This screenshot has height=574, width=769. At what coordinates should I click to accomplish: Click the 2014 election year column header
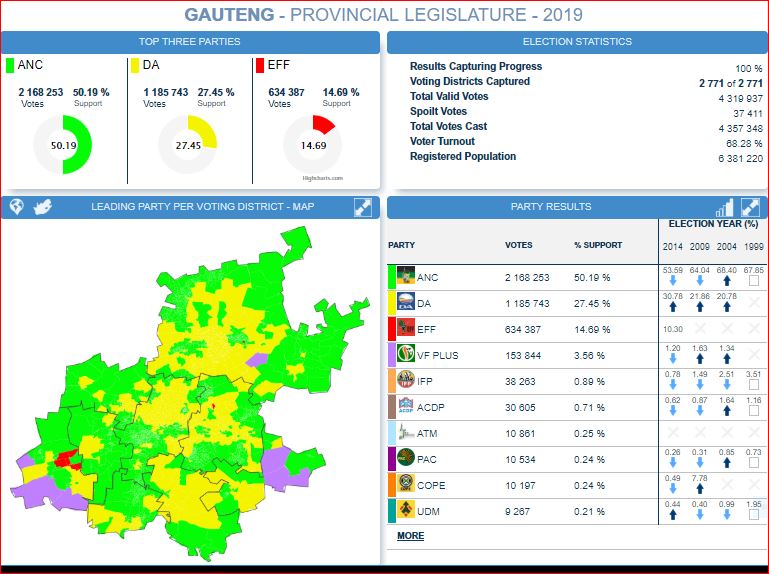(674, 246)
